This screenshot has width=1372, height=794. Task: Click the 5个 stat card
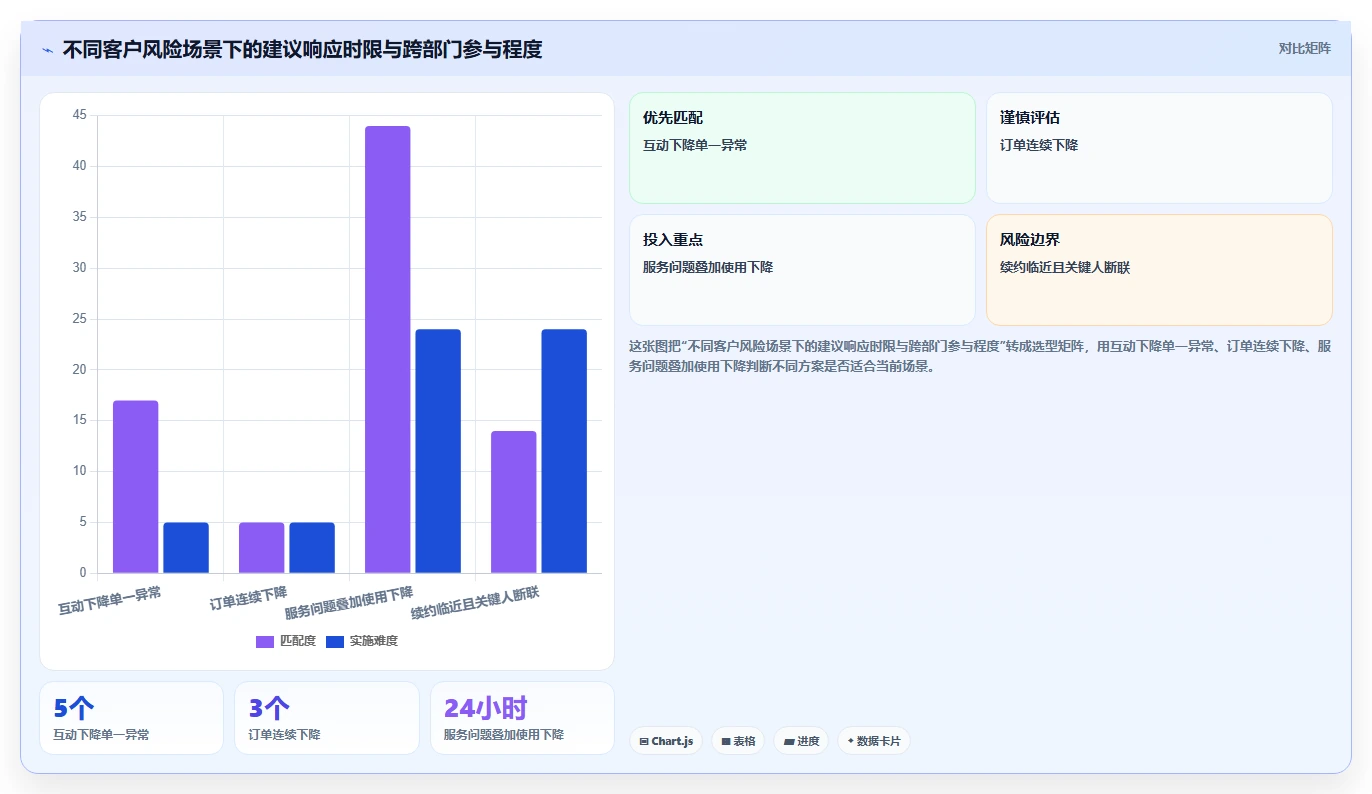tap(131, 718)
